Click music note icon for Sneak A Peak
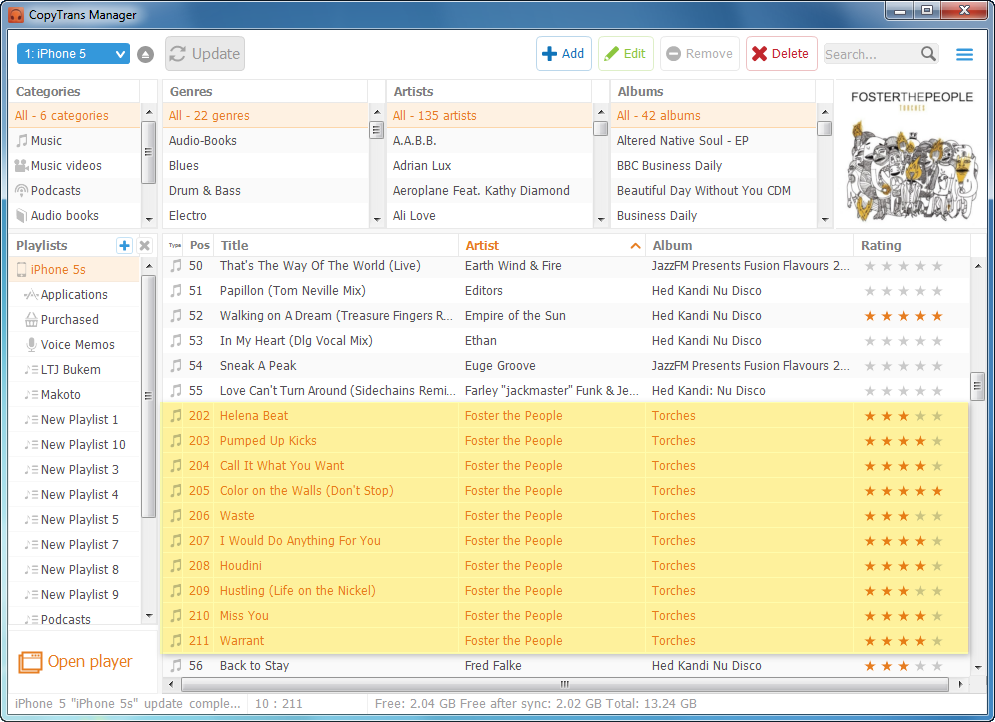 [x=176, y=366]
